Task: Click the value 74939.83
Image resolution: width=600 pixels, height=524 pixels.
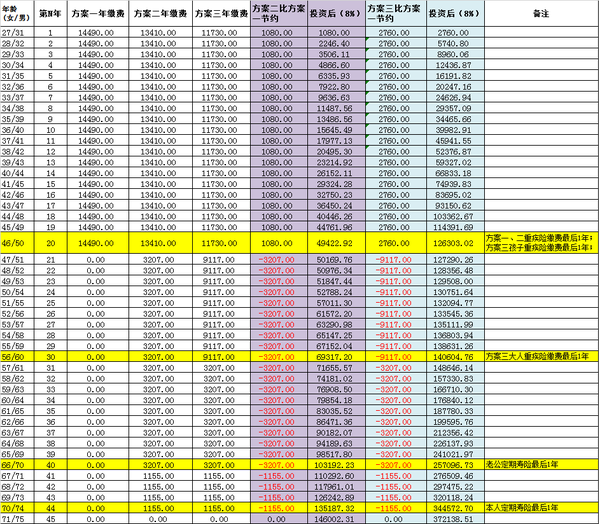Action: pyautogui.click(x=455, y=184)
